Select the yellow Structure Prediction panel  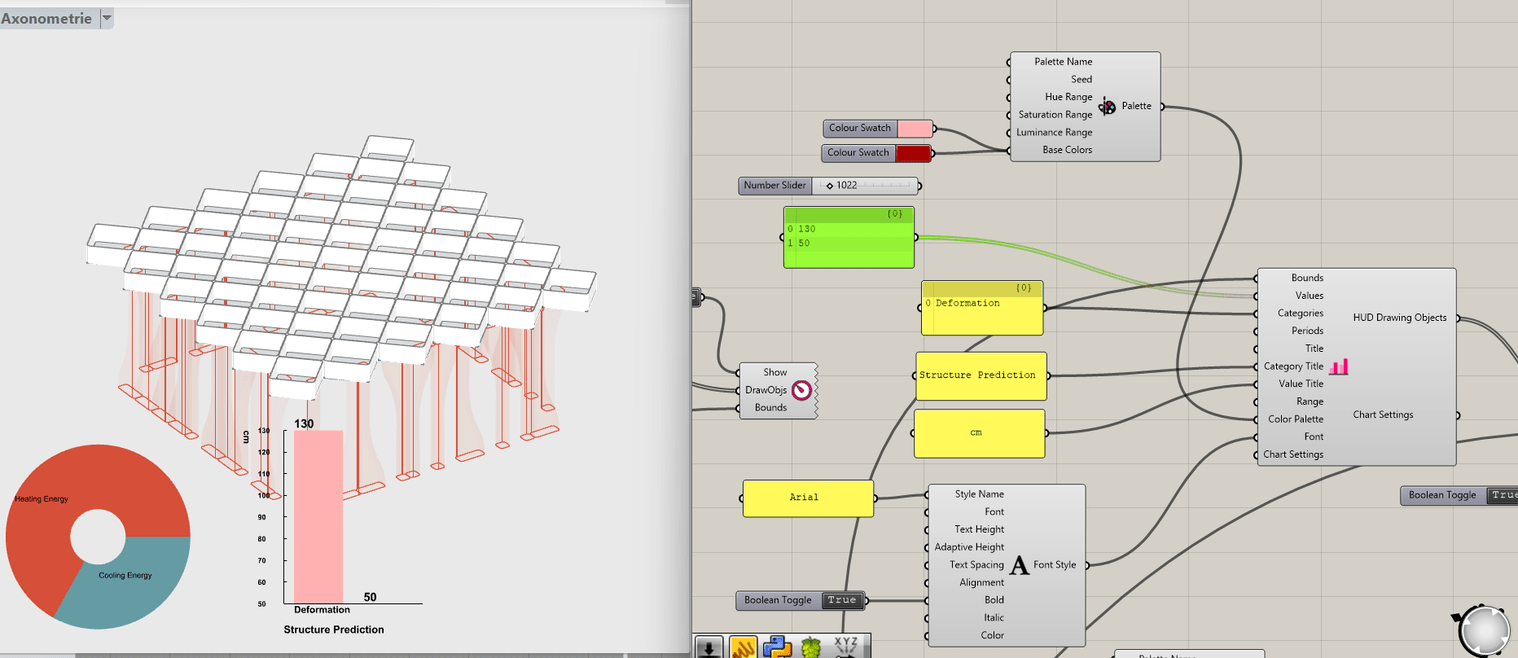(981, 375)
